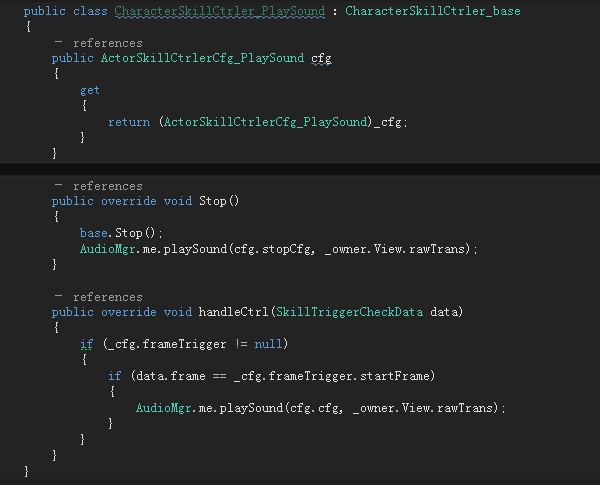Screen dimensions: 600x485
Task: Open references link above the Stop method
Action: (x=107, y=186)
